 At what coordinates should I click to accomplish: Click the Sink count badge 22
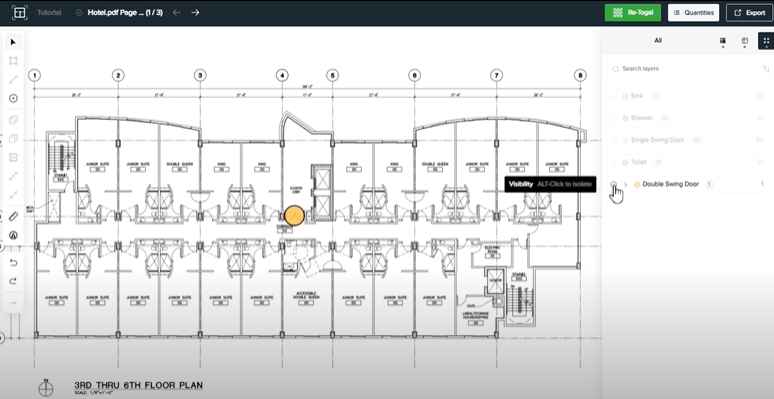pyautogui.click(x=656, y=96)
